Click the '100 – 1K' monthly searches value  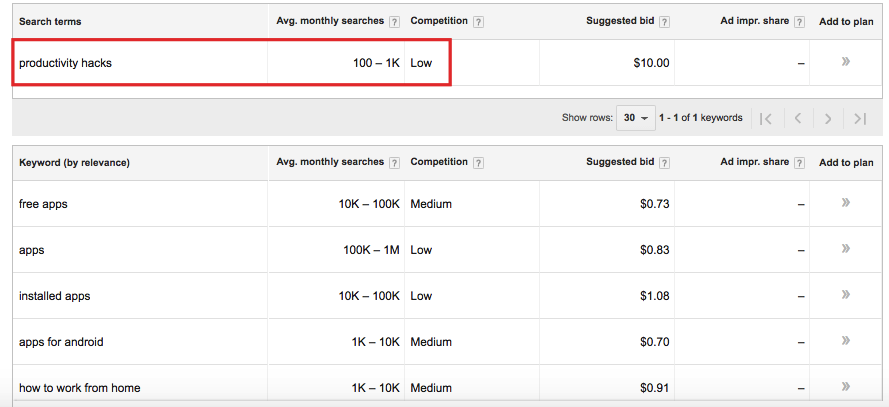pos(376,63)
